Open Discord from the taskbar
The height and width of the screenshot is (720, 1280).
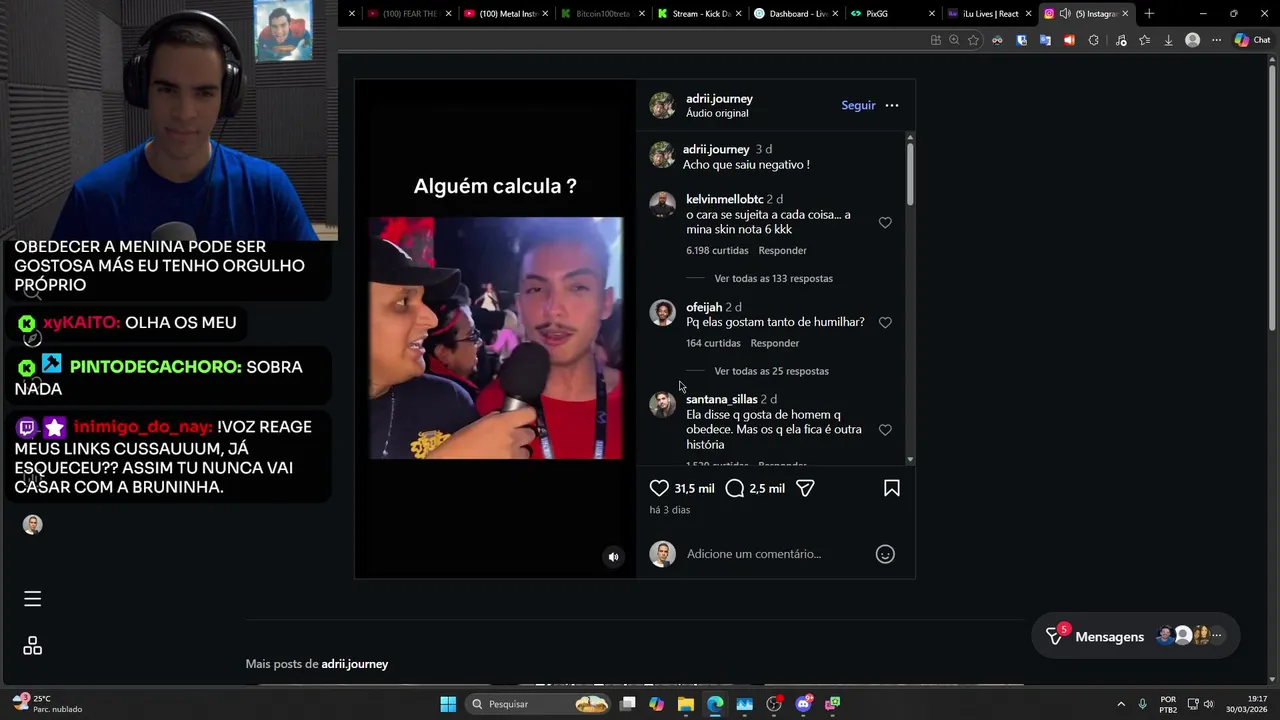tap(803, 704)
